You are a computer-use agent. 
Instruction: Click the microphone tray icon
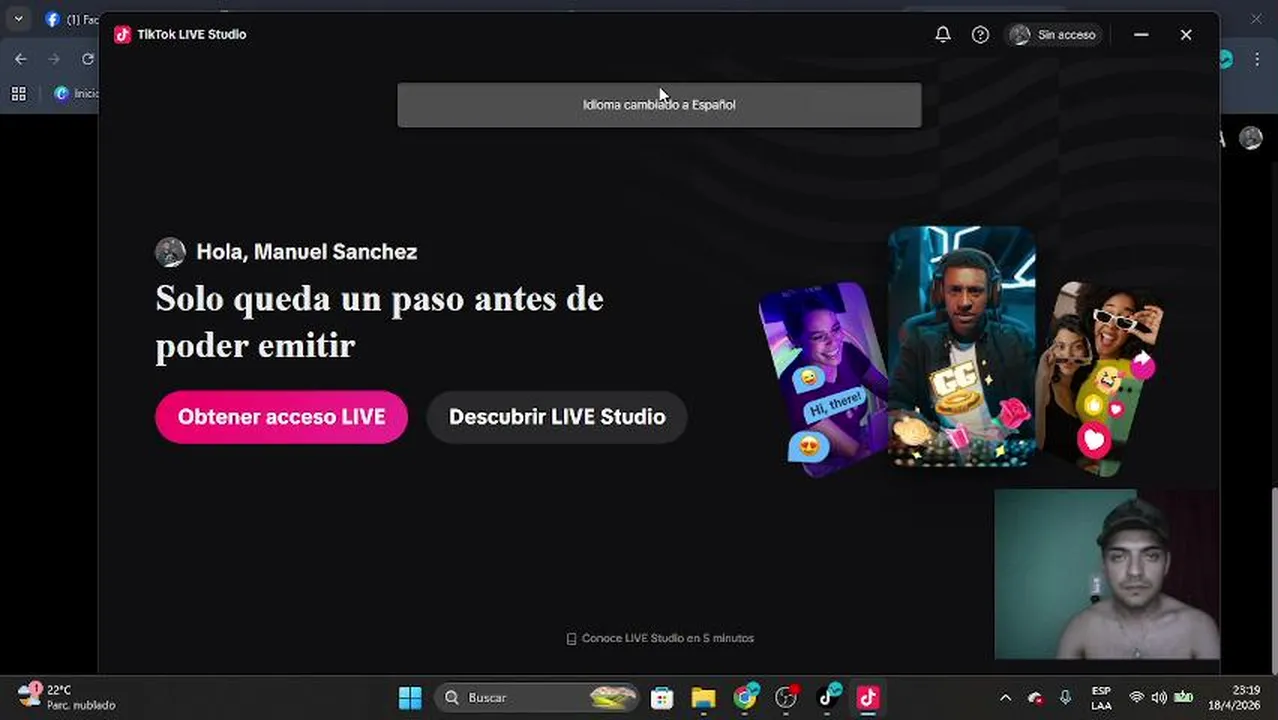[x=1065, y=698]
